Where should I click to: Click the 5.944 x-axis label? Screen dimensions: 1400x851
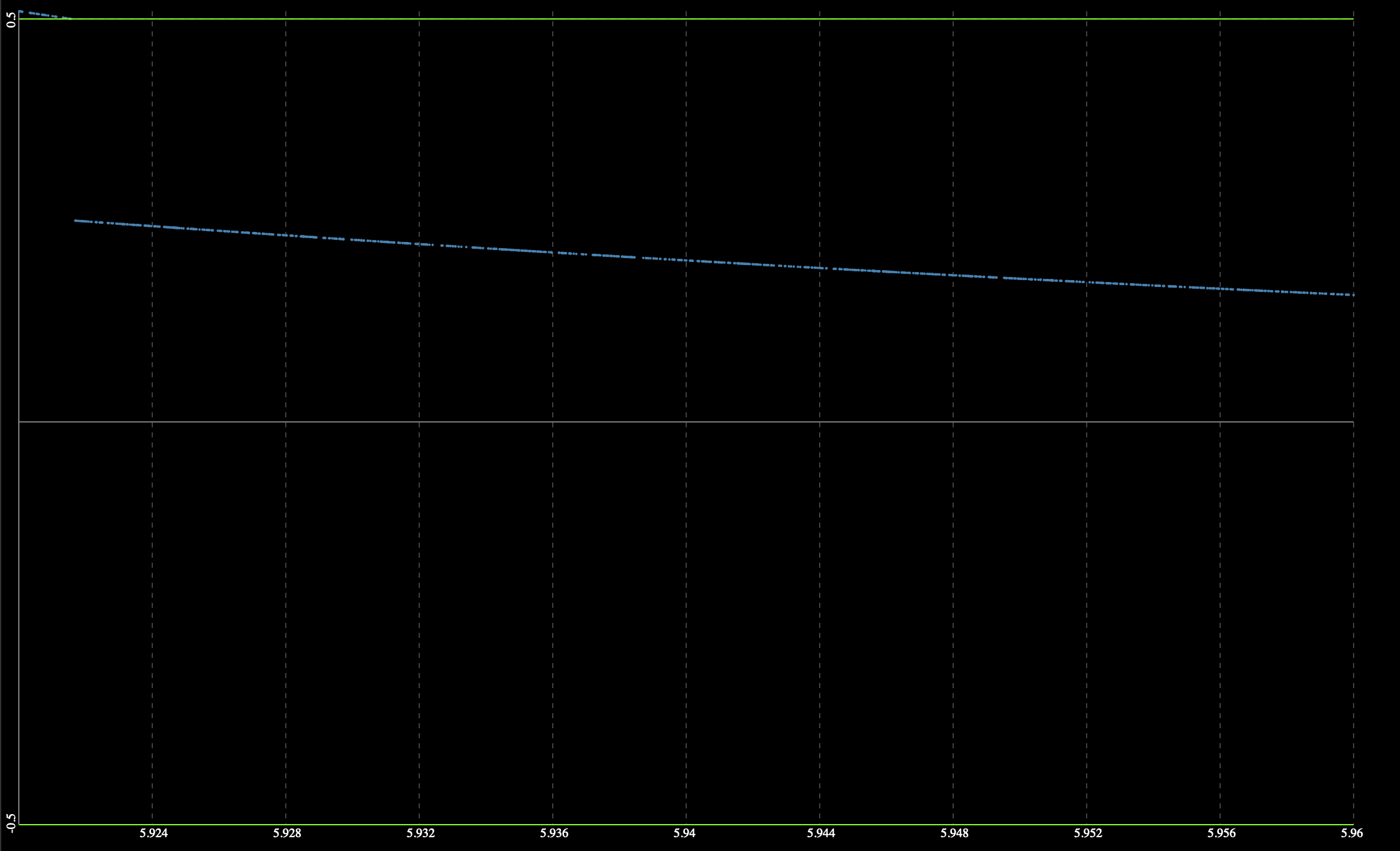coord(822,833)
